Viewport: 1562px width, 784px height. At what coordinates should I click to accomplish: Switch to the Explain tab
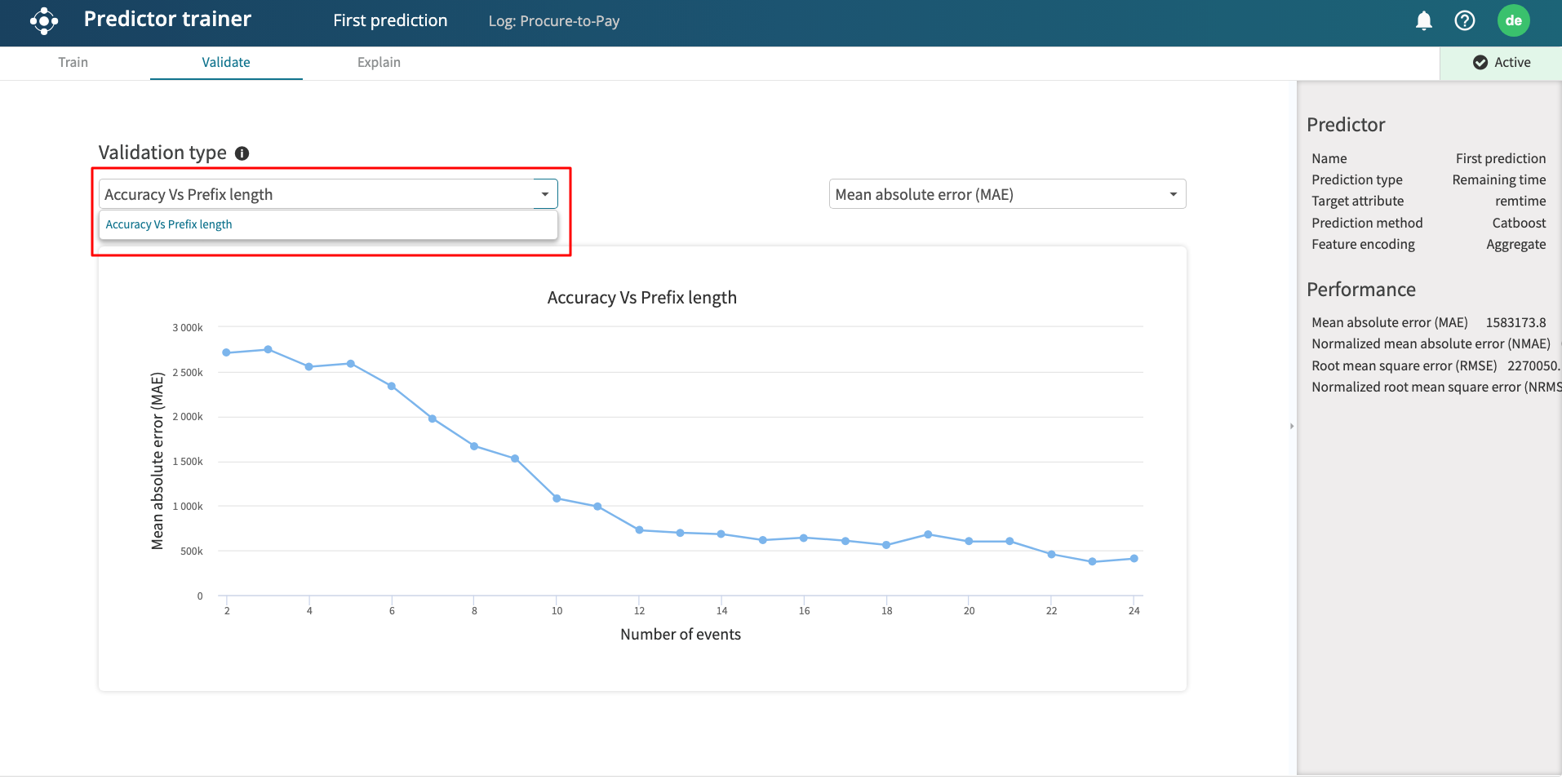(379, 63)
